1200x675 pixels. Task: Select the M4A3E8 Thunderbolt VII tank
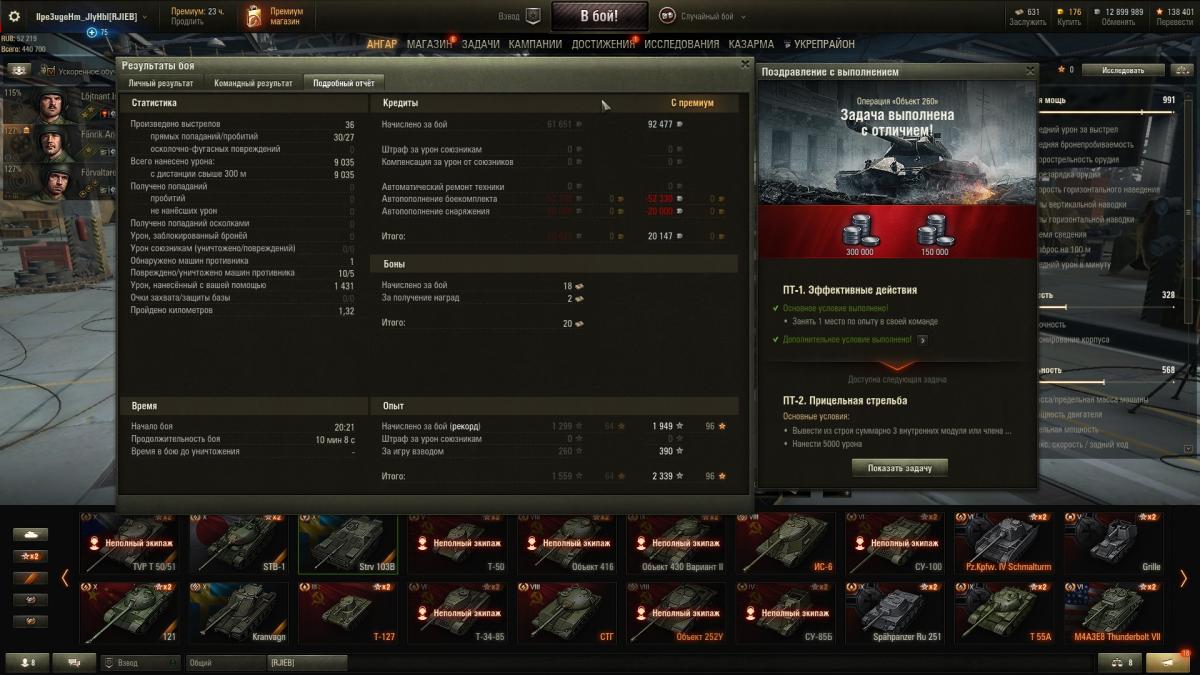[x=1114, y=613]
